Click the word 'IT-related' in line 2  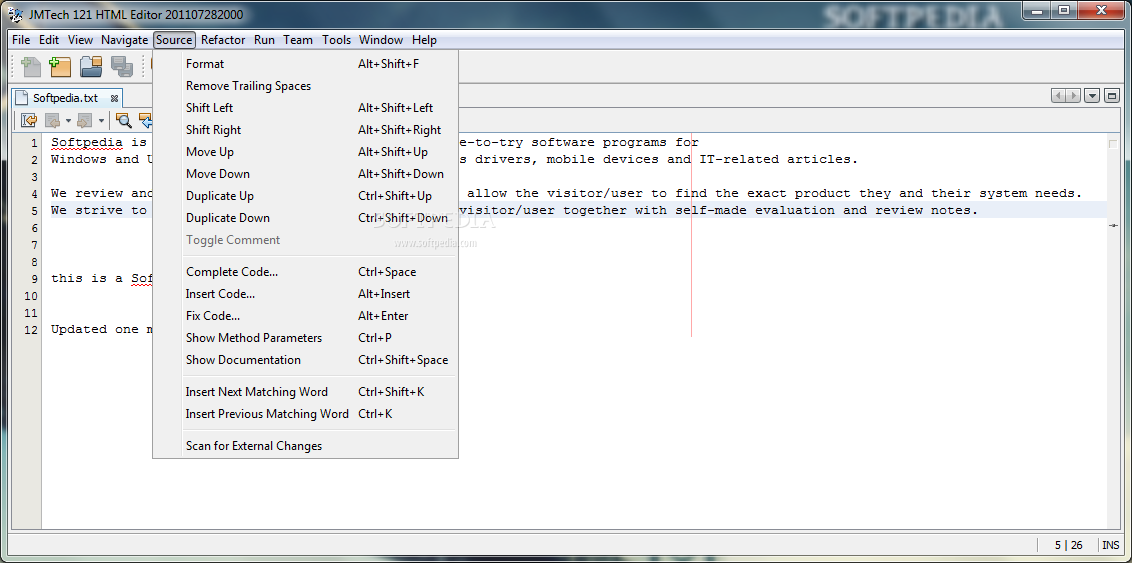(x=739, y=160)
